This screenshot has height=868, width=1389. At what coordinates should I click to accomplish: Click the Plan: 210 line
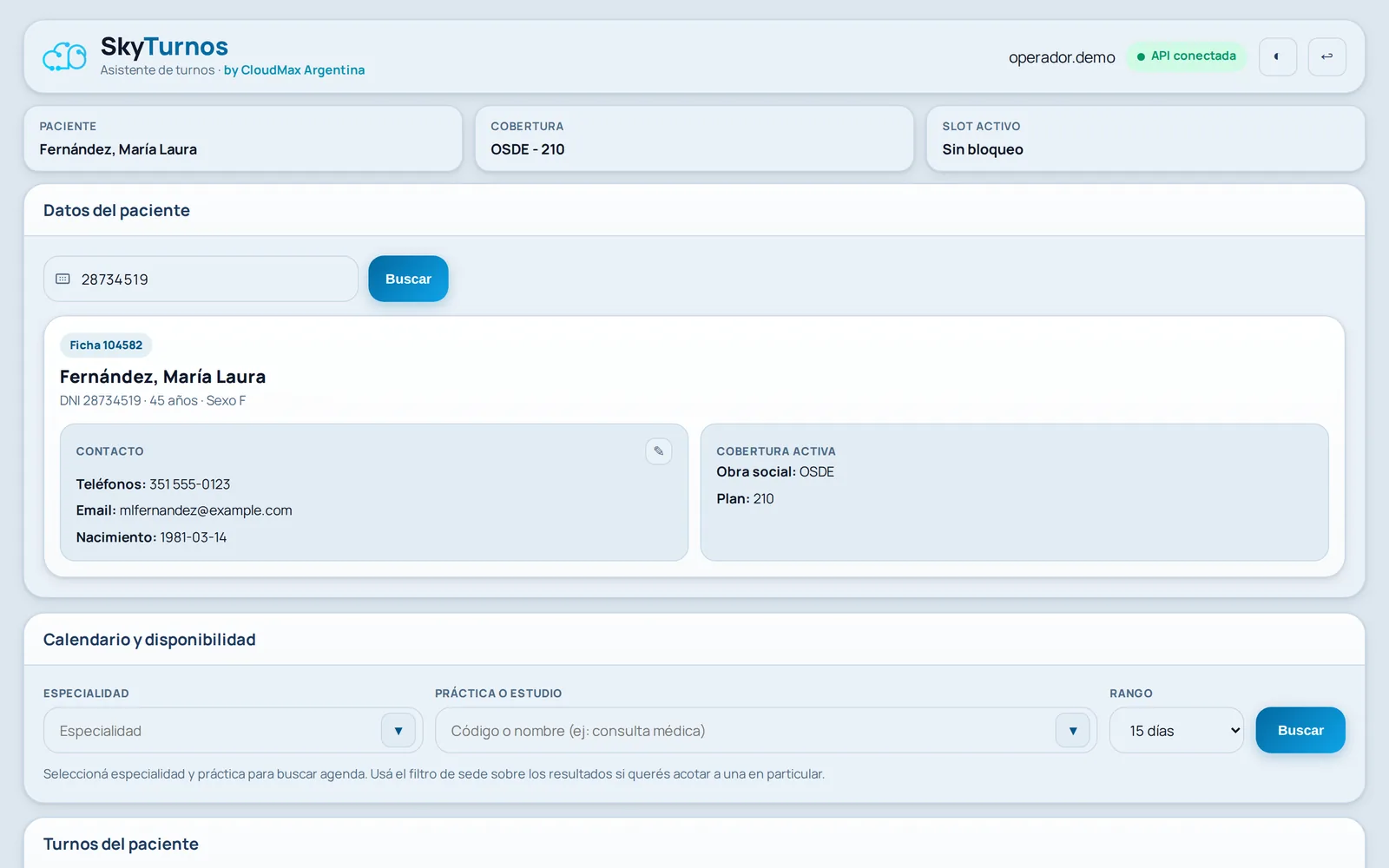(x=745, y=498)
